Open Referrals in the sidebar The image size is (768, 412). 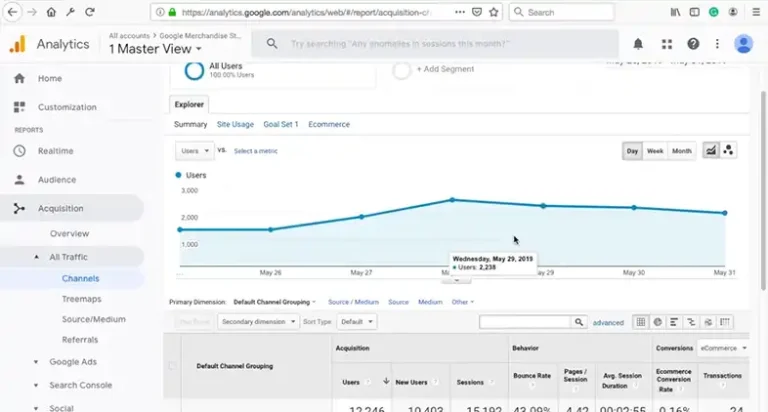point(80,339)
